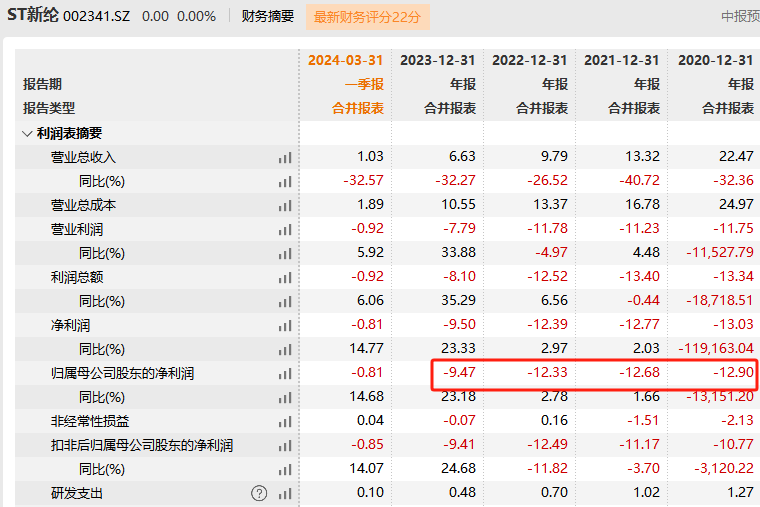Click chart icon next to 非经常性损益
The width and height of the screenshot is (760, 507).
[285, 421]
